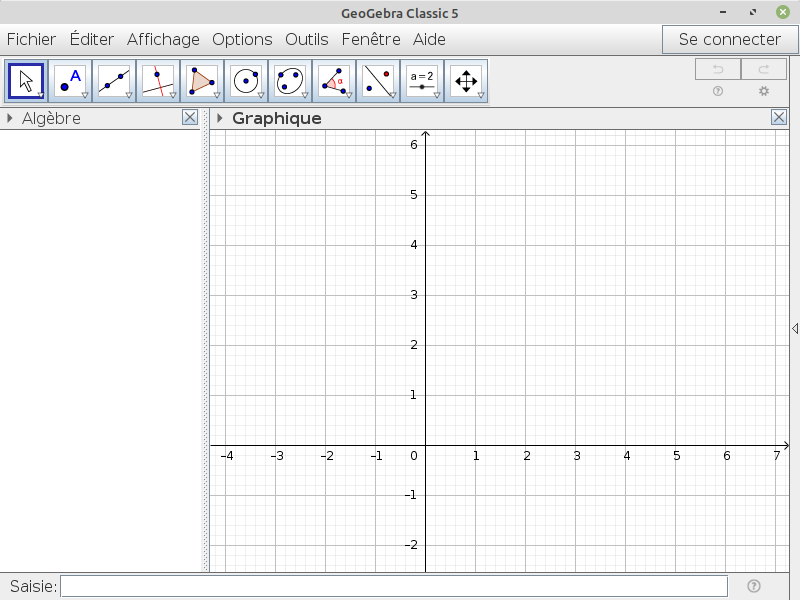Click the x-axis label -4
800x600 pixels.
[x=227, y=456]
